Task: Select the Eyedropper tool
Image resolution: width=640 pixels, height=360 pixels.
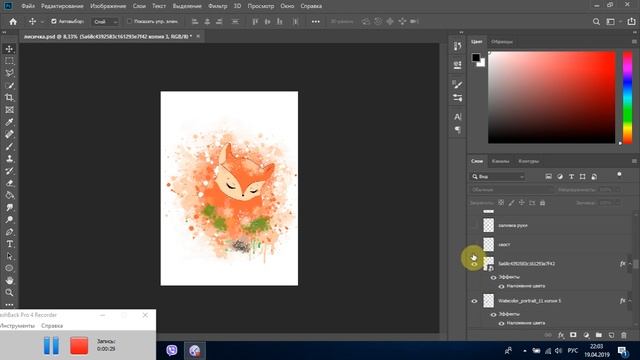Action: pyautogui.click(x=9, y=122)
